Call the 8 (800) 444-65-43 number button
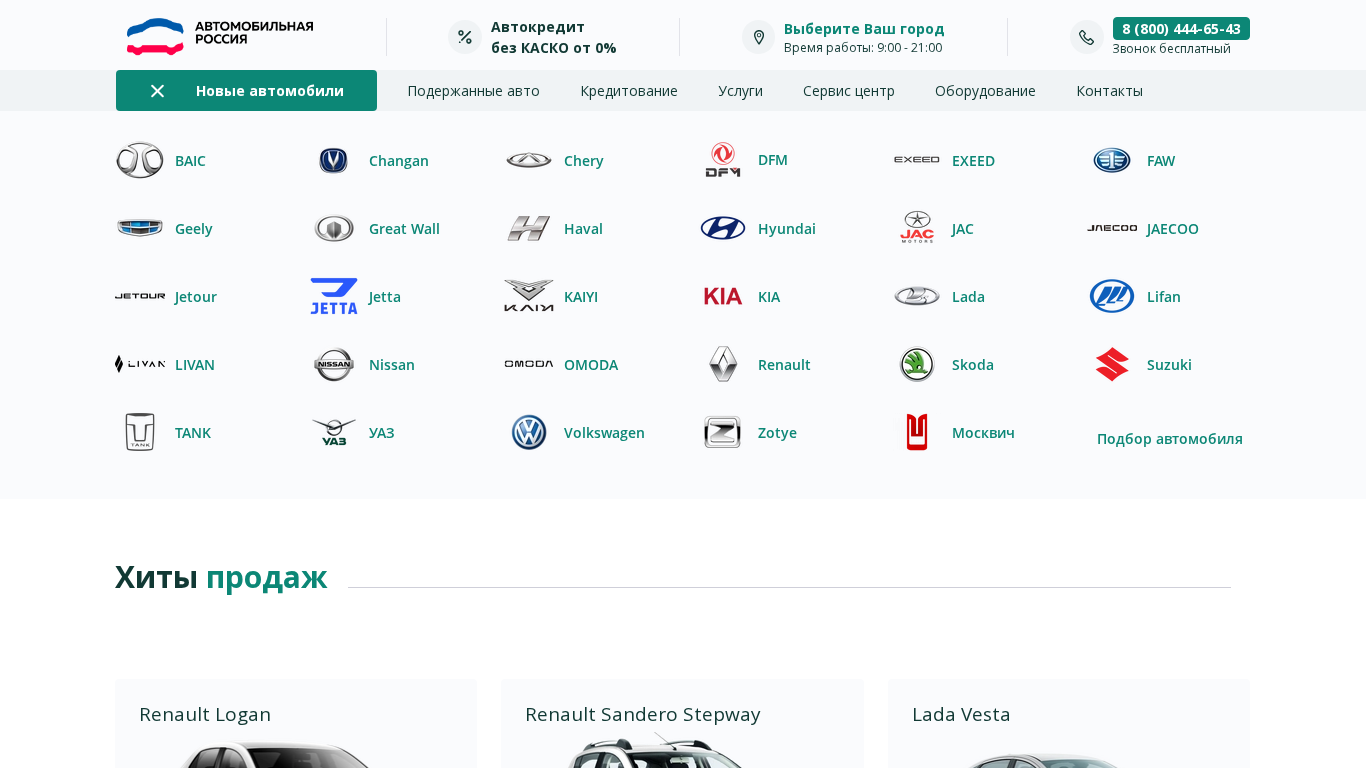Screen dimensions: 1366x768 pyautogui.click(x=1181, y=28)
